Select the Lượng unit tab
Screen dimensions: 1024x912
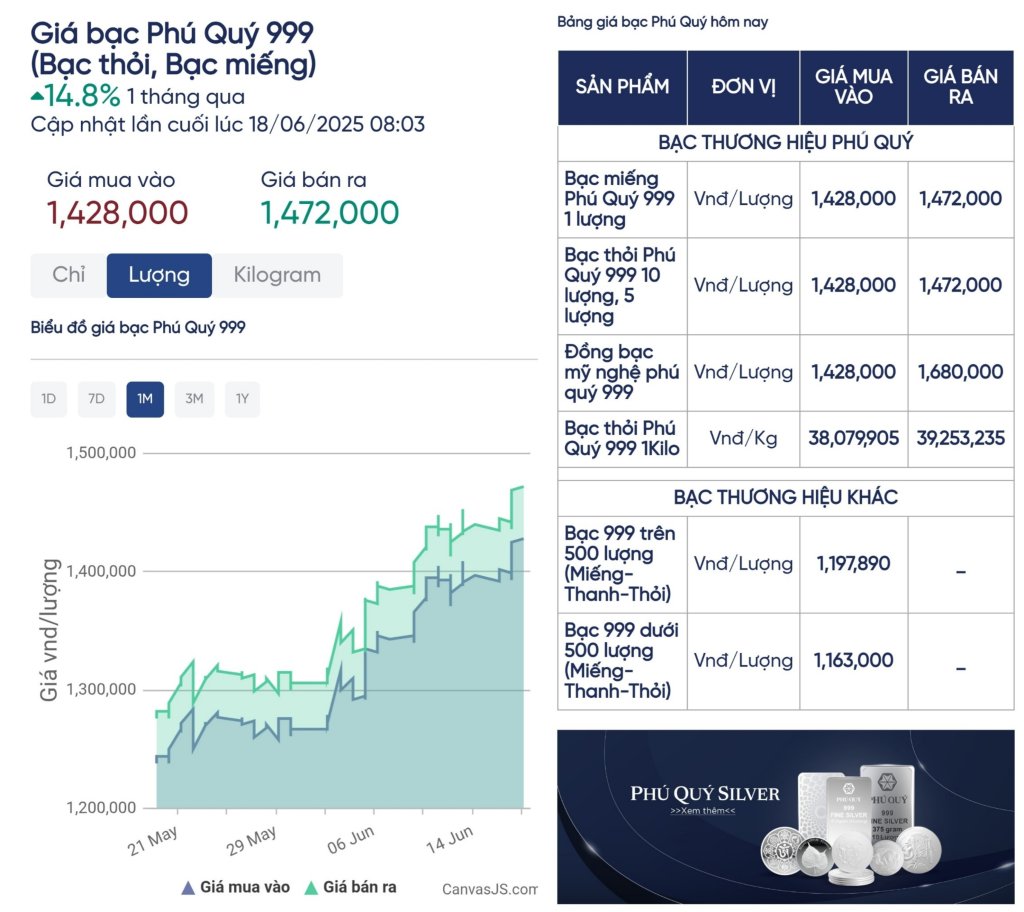[159, 275]
